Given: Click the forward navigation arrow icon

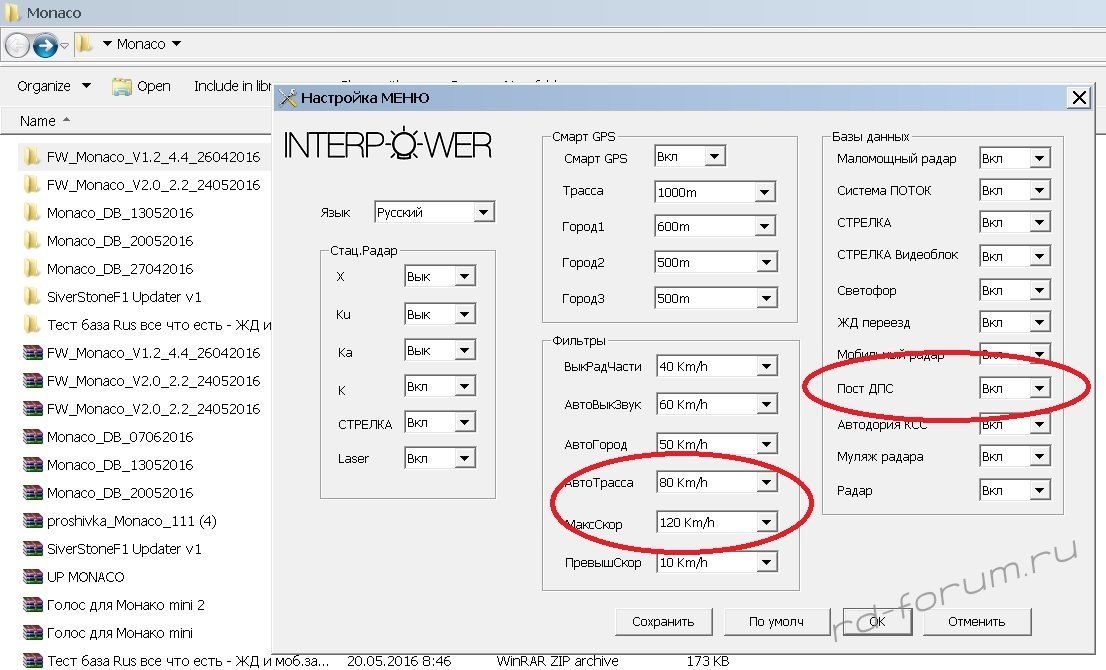Looking at the screenshot, I should (45, 45).
